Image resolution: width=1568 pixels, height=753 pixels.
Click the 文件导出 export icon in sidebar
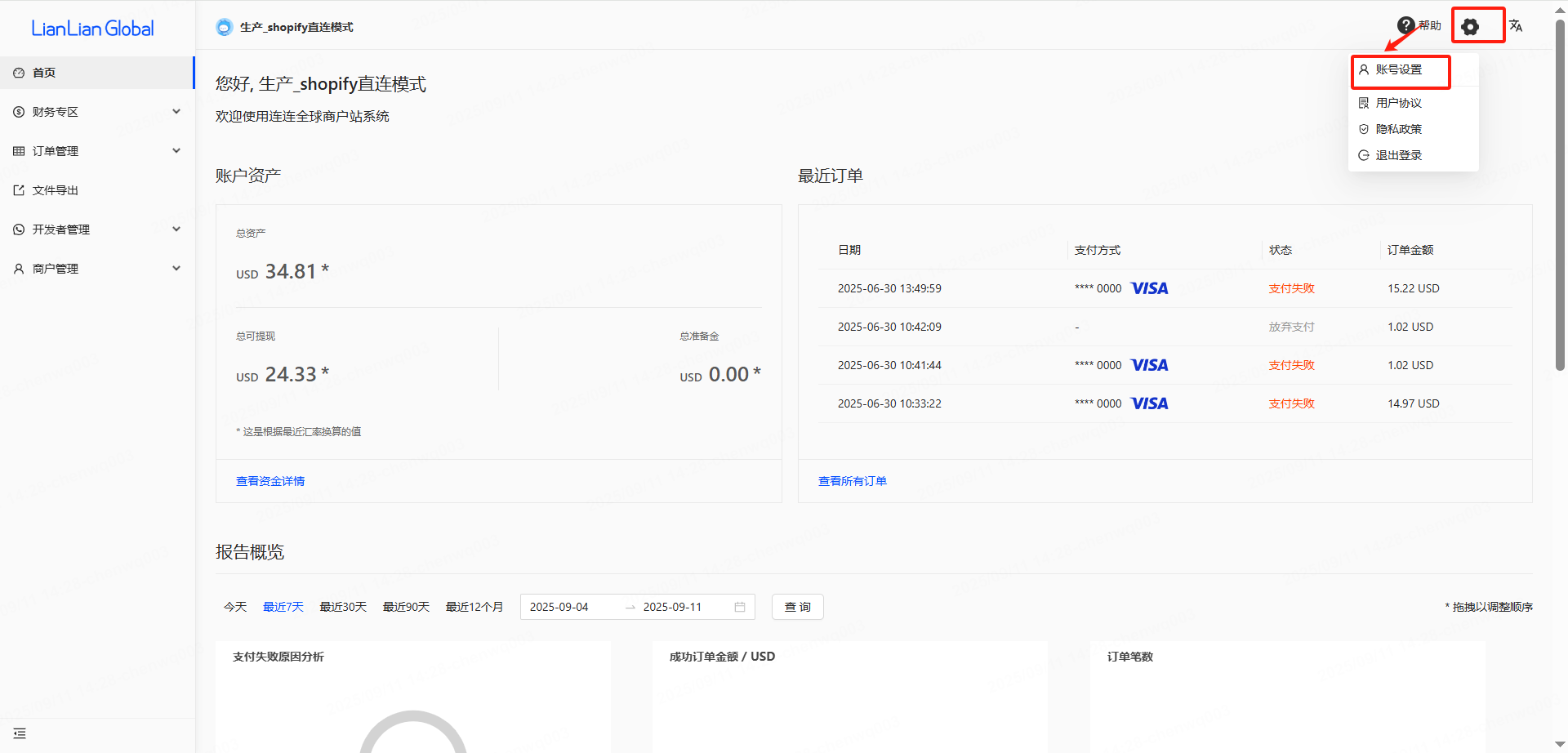[19, 190]
